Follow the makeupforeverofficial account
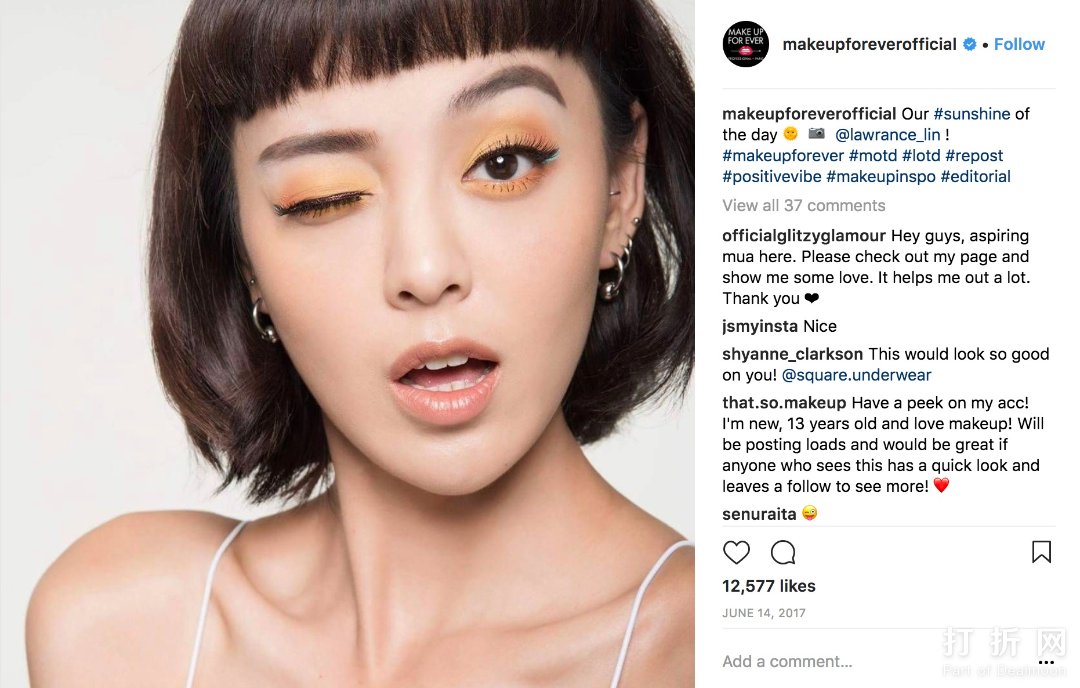Screen dimensions: 1080x688 click(x=1019, y=44)
